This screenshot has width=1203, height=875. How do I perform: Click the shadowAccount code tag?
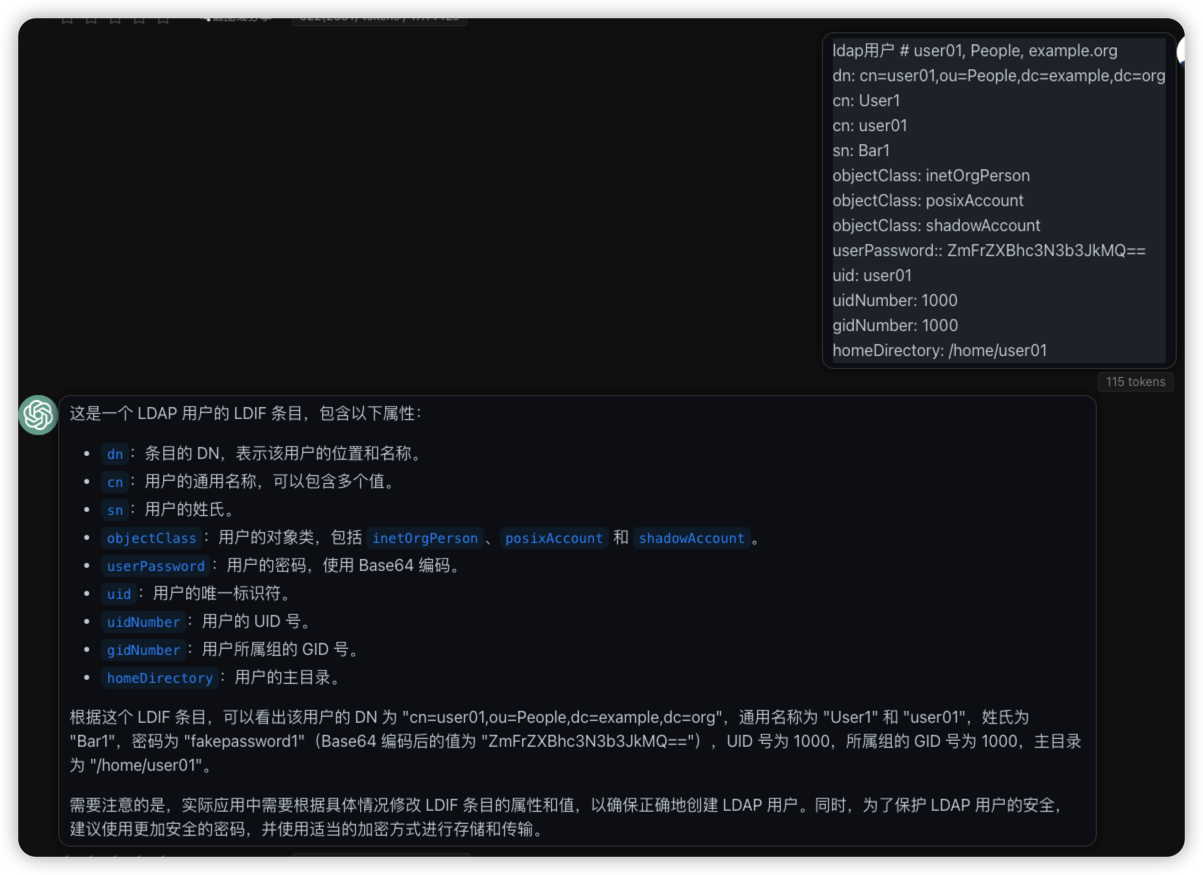point(692,538)
